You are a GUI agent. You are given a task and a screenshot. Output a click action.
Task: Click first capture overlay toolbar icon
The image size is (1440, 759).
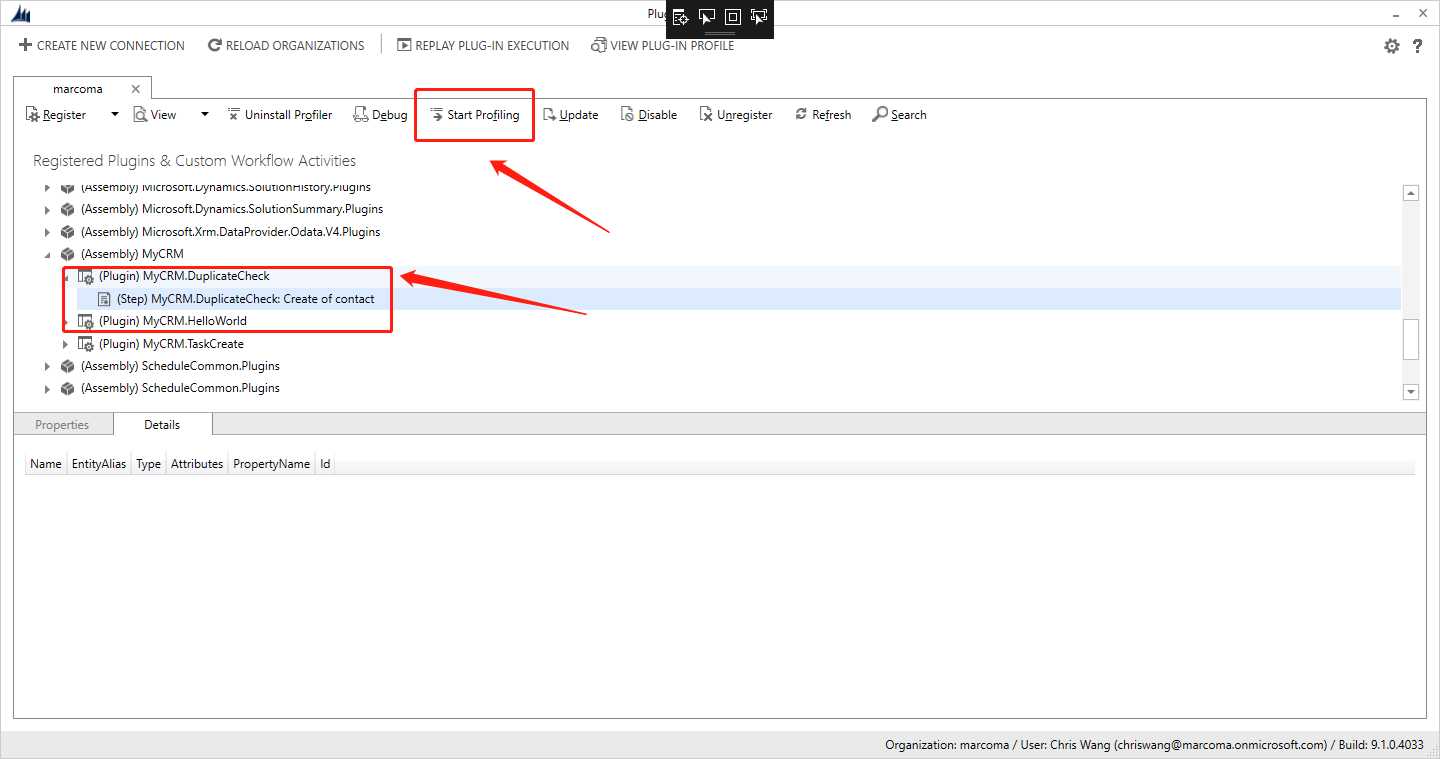click(x=681, y=17)
